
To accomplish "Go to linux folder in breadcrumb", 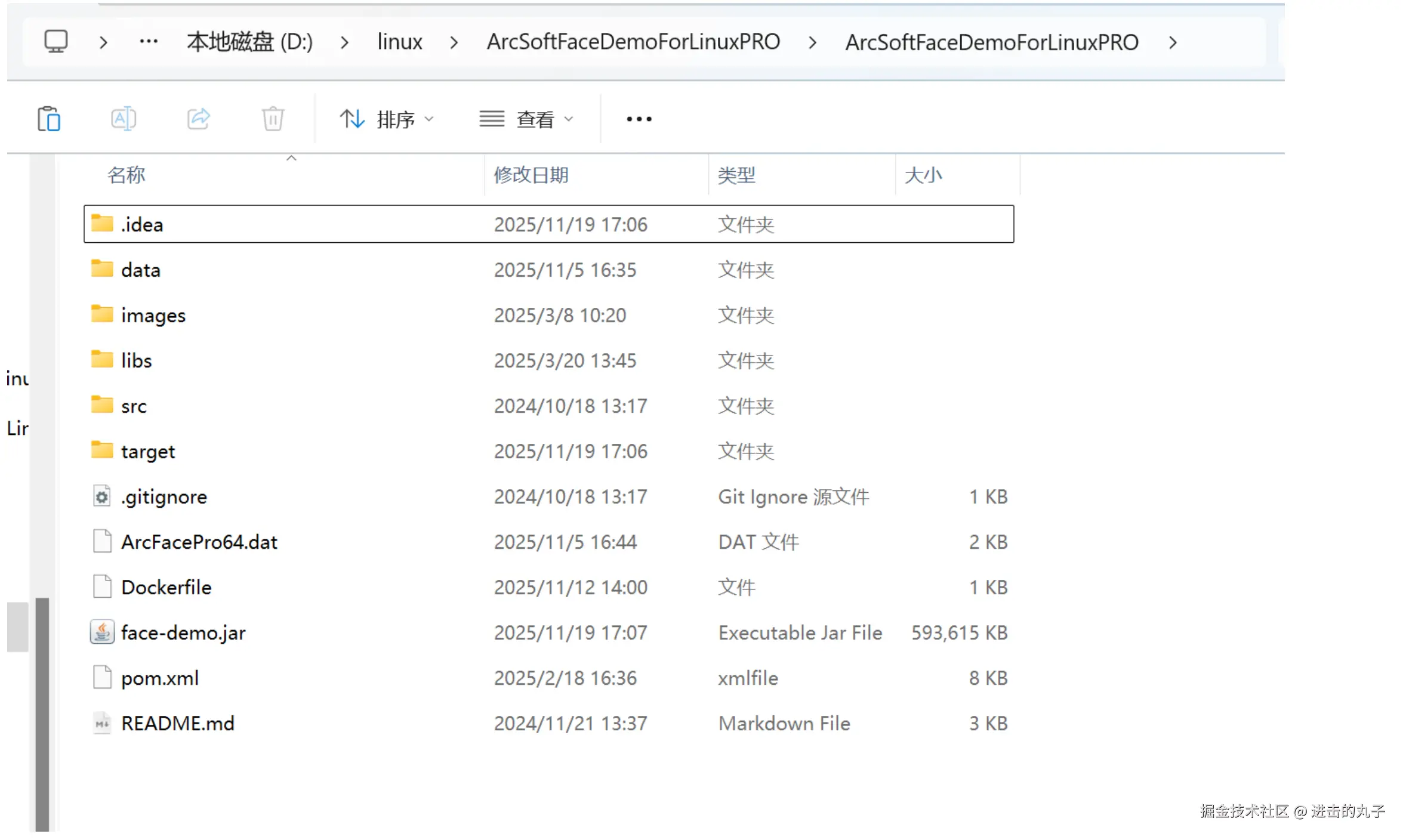I will pyautogui.click(x=399, y=42).
